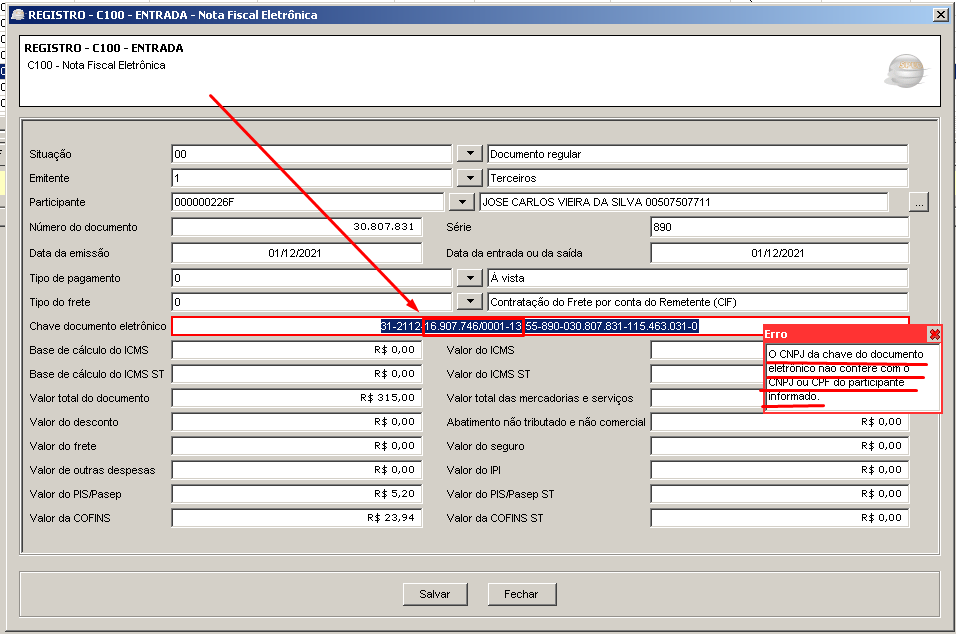The height and width of the screenshot is (634, 956).
Task: Click the Contratação do Frete CIF field
Action: click(x=697, y=302)
